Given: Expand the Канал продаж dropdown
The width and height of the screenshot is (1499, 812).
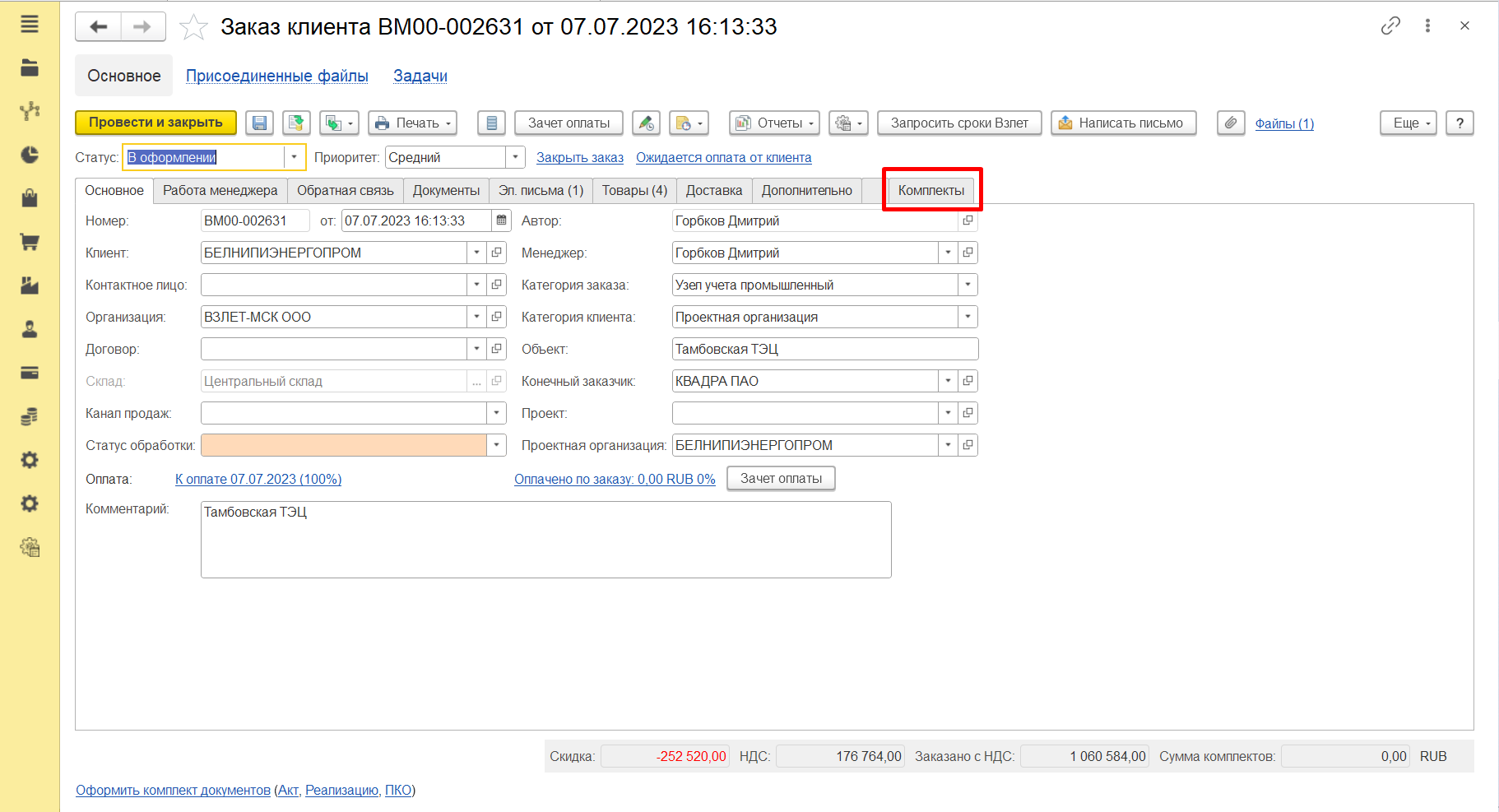Looking at the screenshot, I should 496,413.
